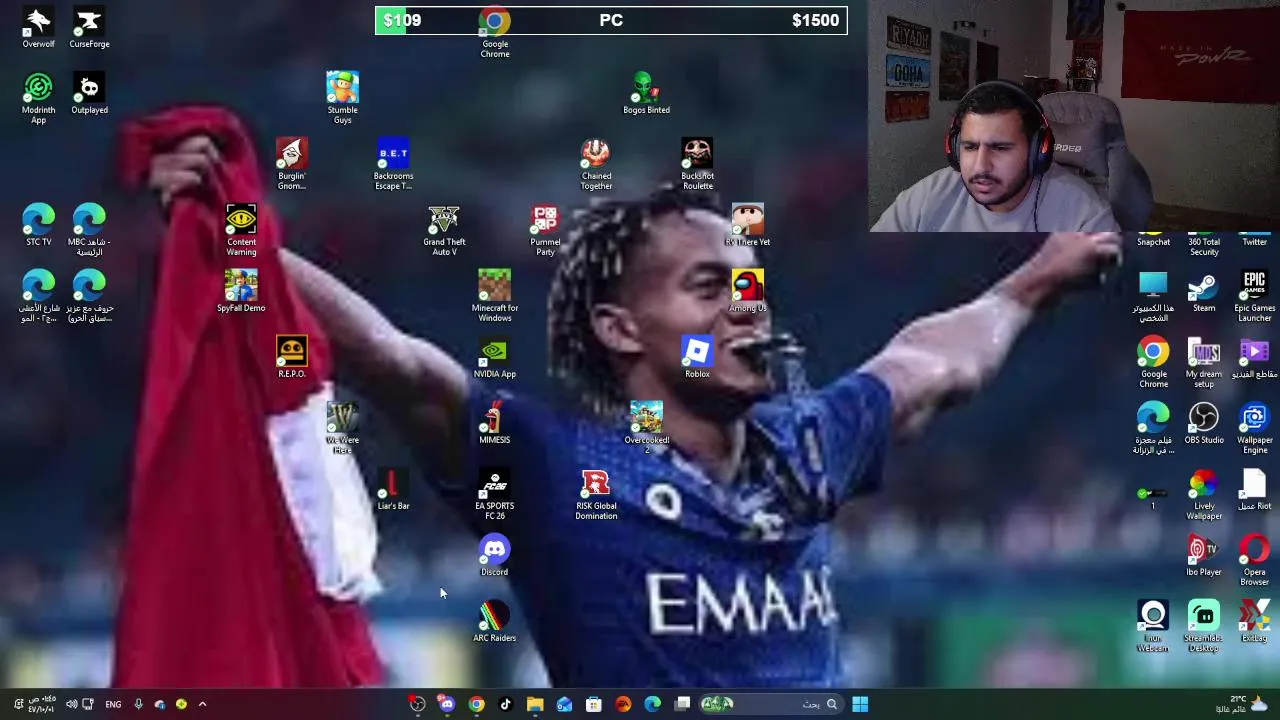Launch Epic Games Launcher shortcut

tap(1254, 297)
